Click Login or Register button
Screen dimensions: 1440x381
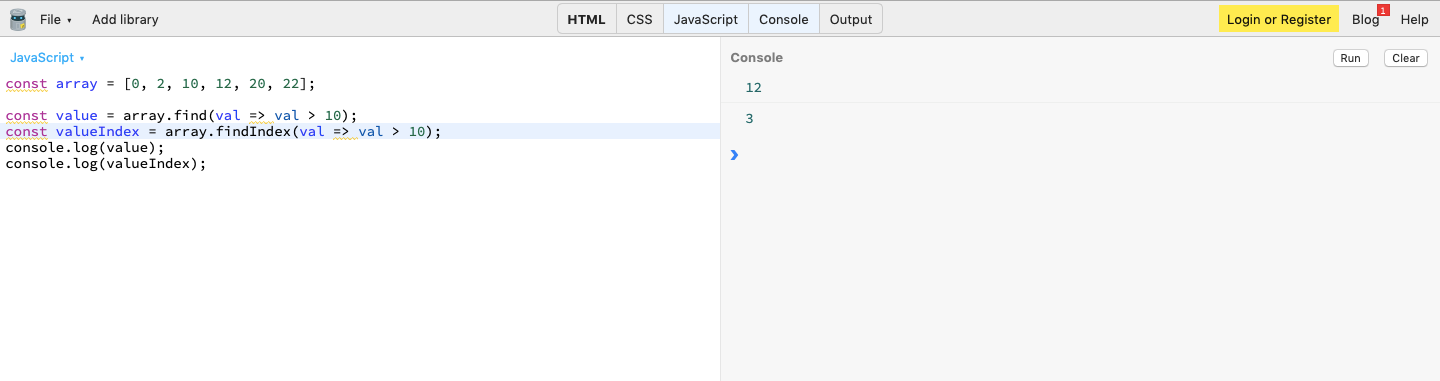1279,19
